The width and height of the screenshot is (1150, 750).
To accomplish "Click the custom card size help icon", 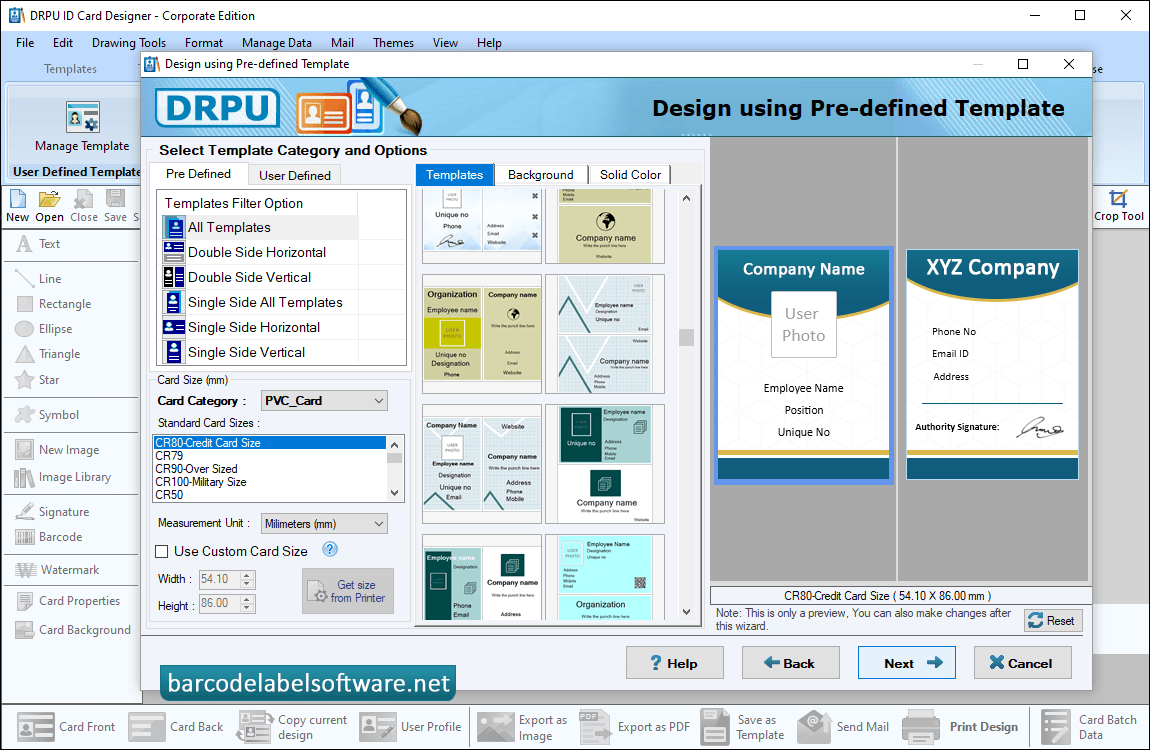I will pos(330,549).
